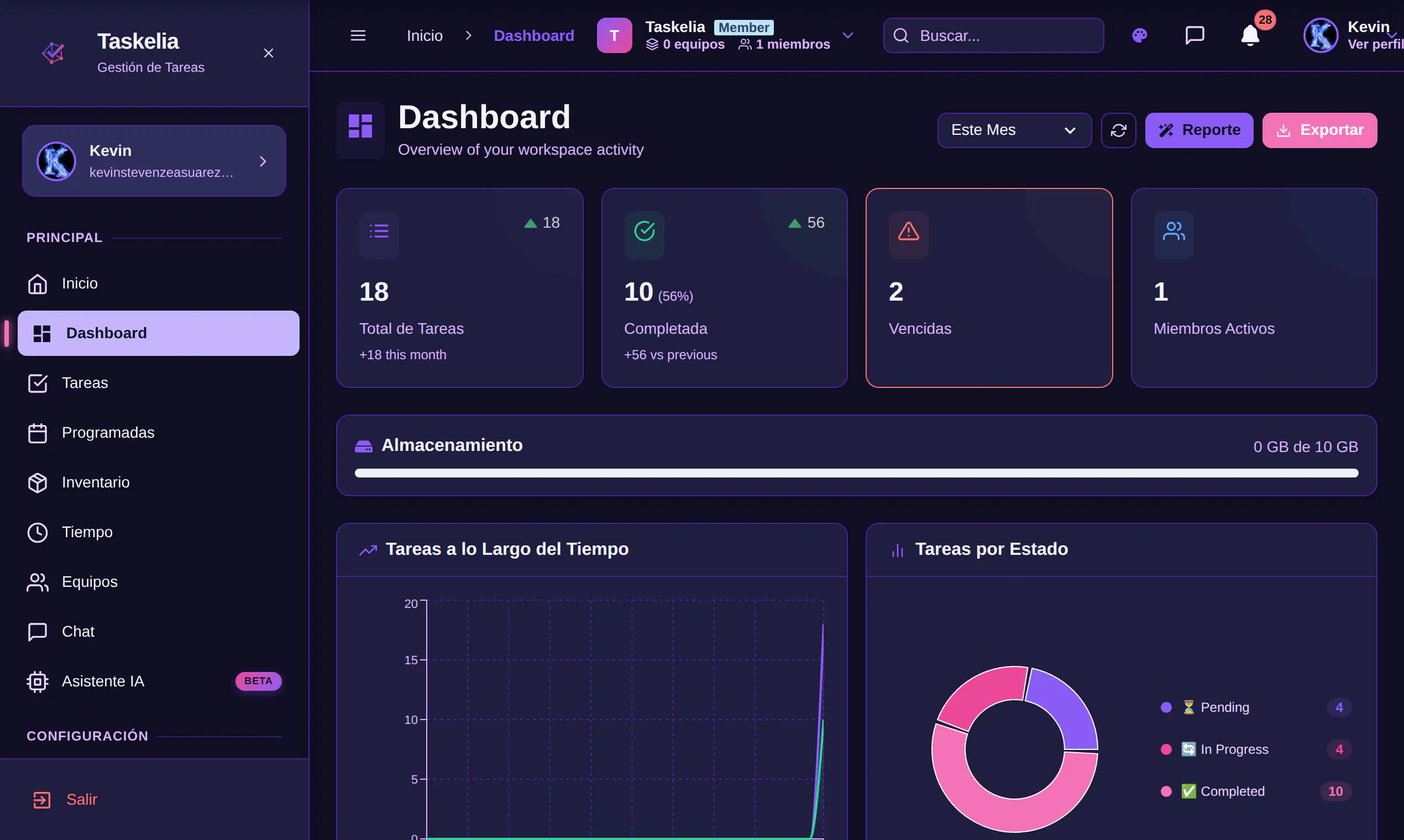Viewport: 1404px width, 840px height.
Task: Click the Total de Tareas card
Action: (x=459, y=288)
